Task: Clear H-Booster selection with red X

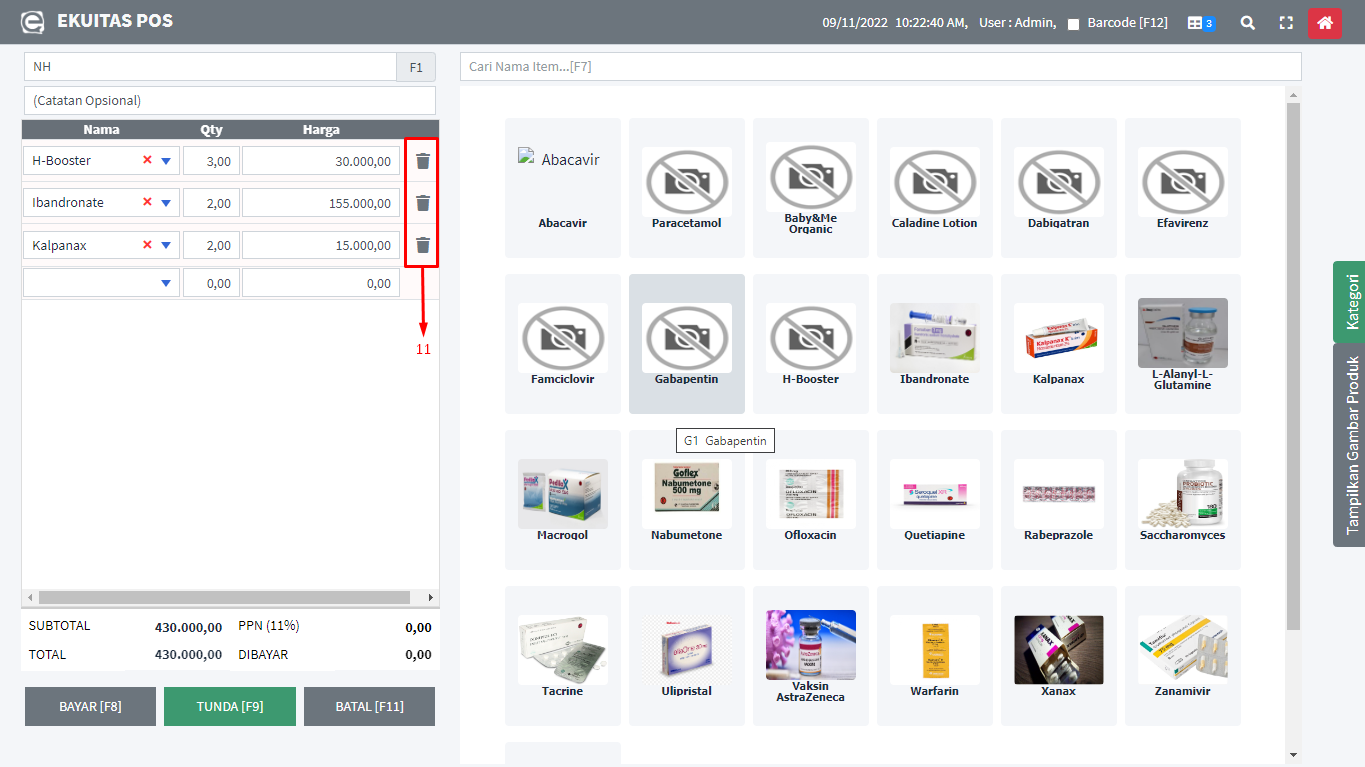Action: coord(147,160)
